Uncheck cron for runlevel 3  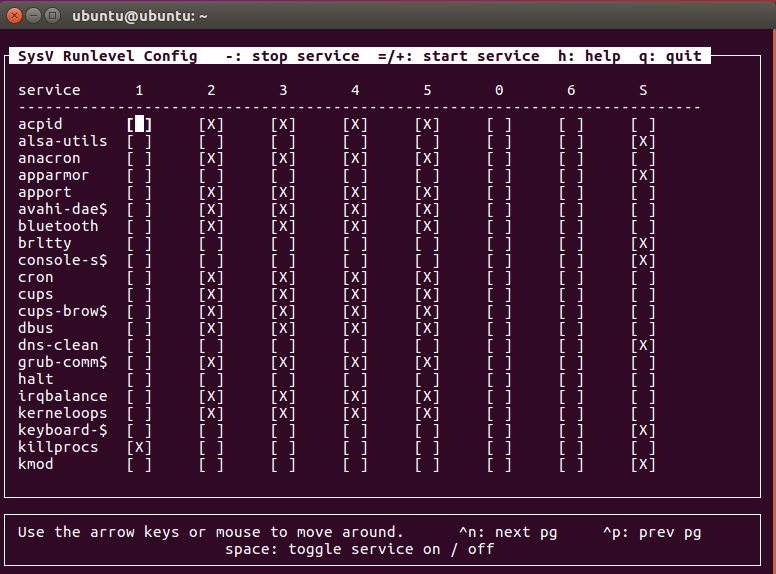(283, 277)
